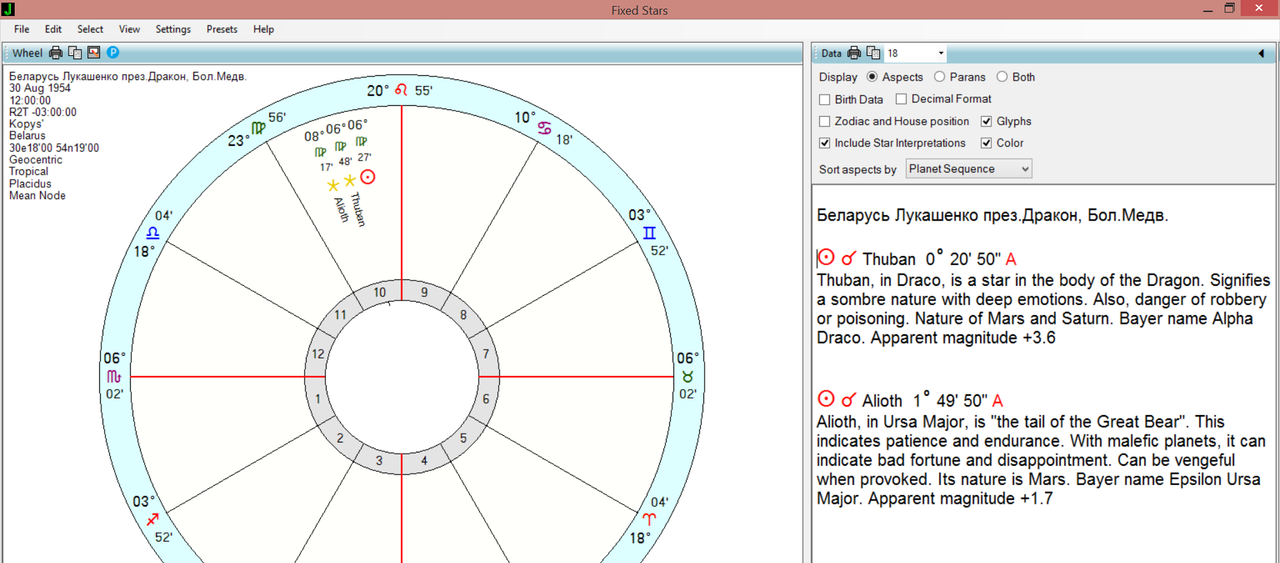Viewport: 1280px width, 563px height.
Task: Click the Libra glyph on the wheel rim
Action: coord(152,233)
